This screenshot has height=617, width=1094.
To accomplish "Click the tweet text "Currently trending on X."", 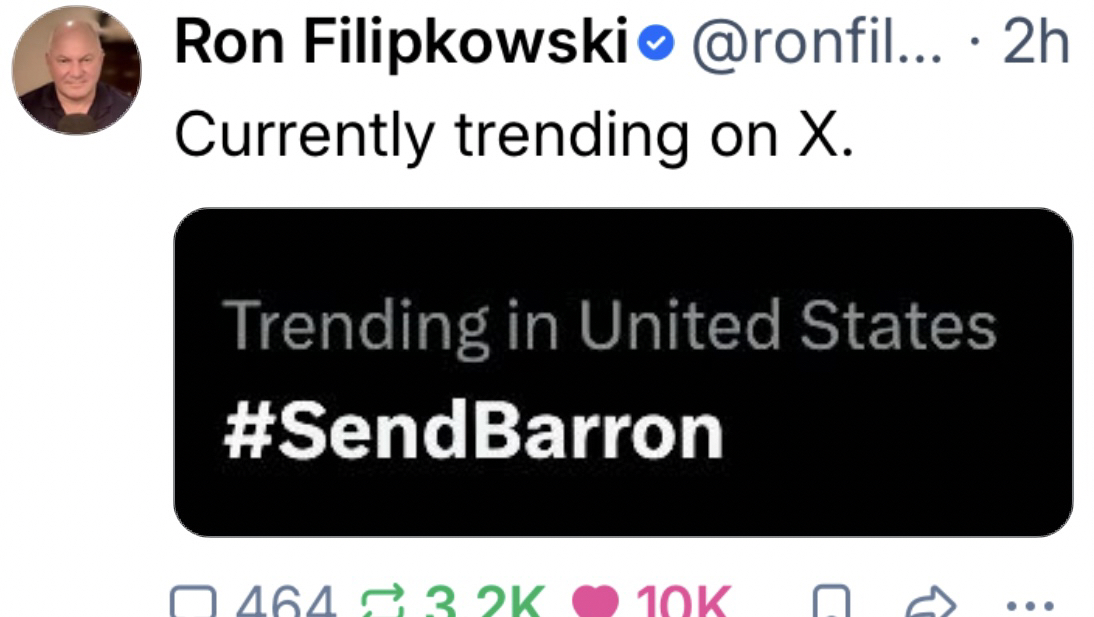I will coord(514,133).
